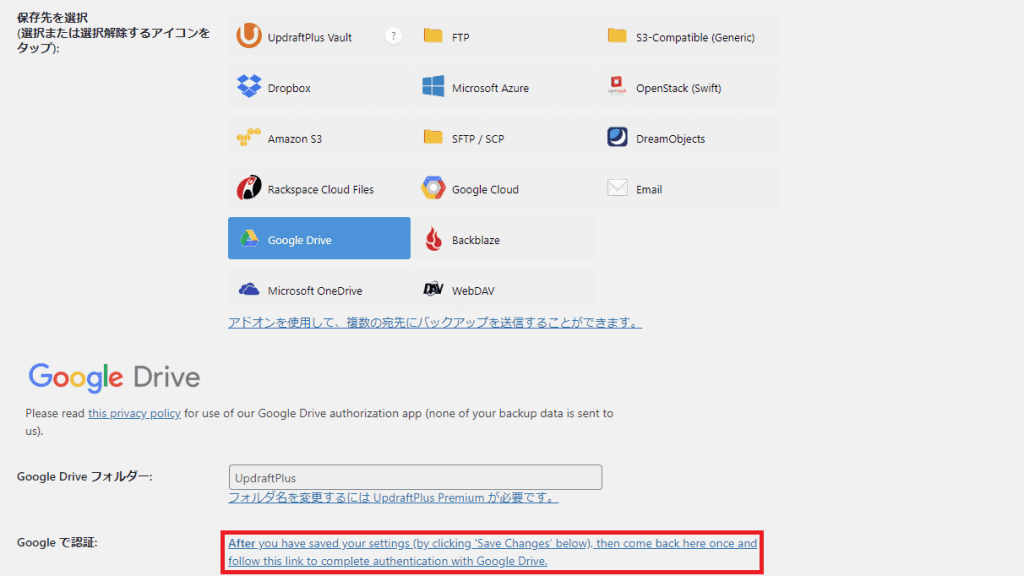Pick DreamObjects as the storage destination
The height and width of the screenshot is (576, 1024).
(x=617, y=139)
